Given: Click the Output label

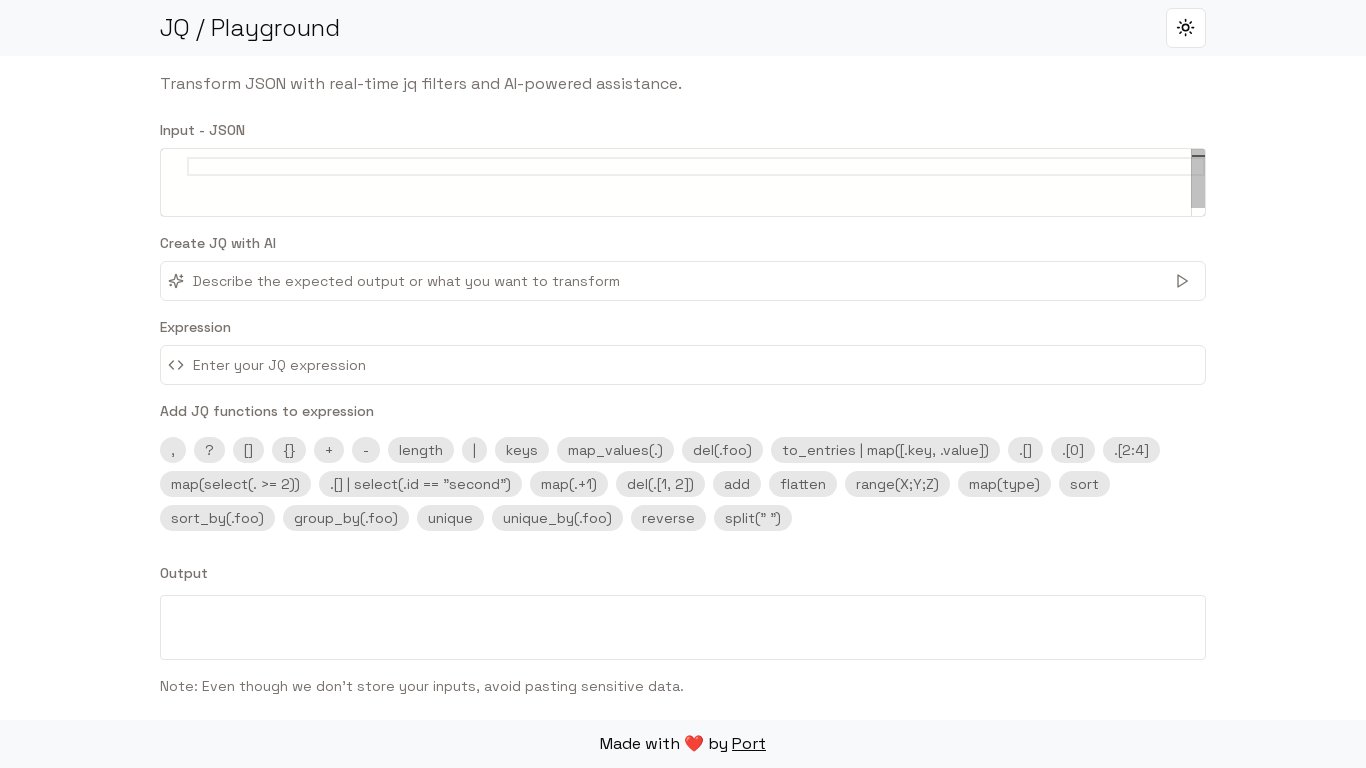Looking at the screenshot, I should pos(184,573).
